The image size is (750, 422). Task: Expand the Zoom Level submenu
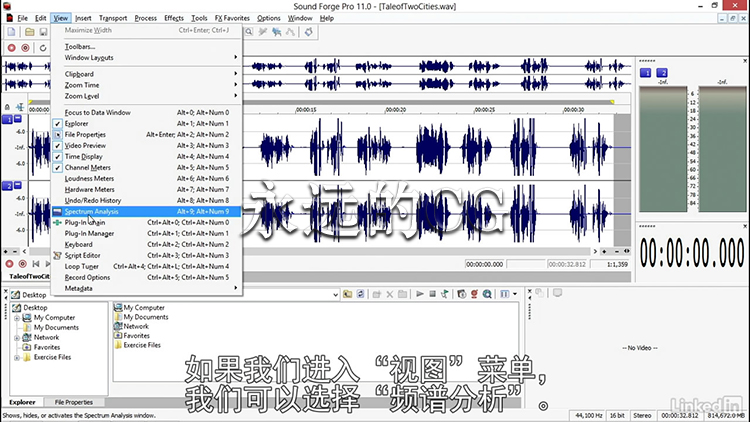pos(146,96)
